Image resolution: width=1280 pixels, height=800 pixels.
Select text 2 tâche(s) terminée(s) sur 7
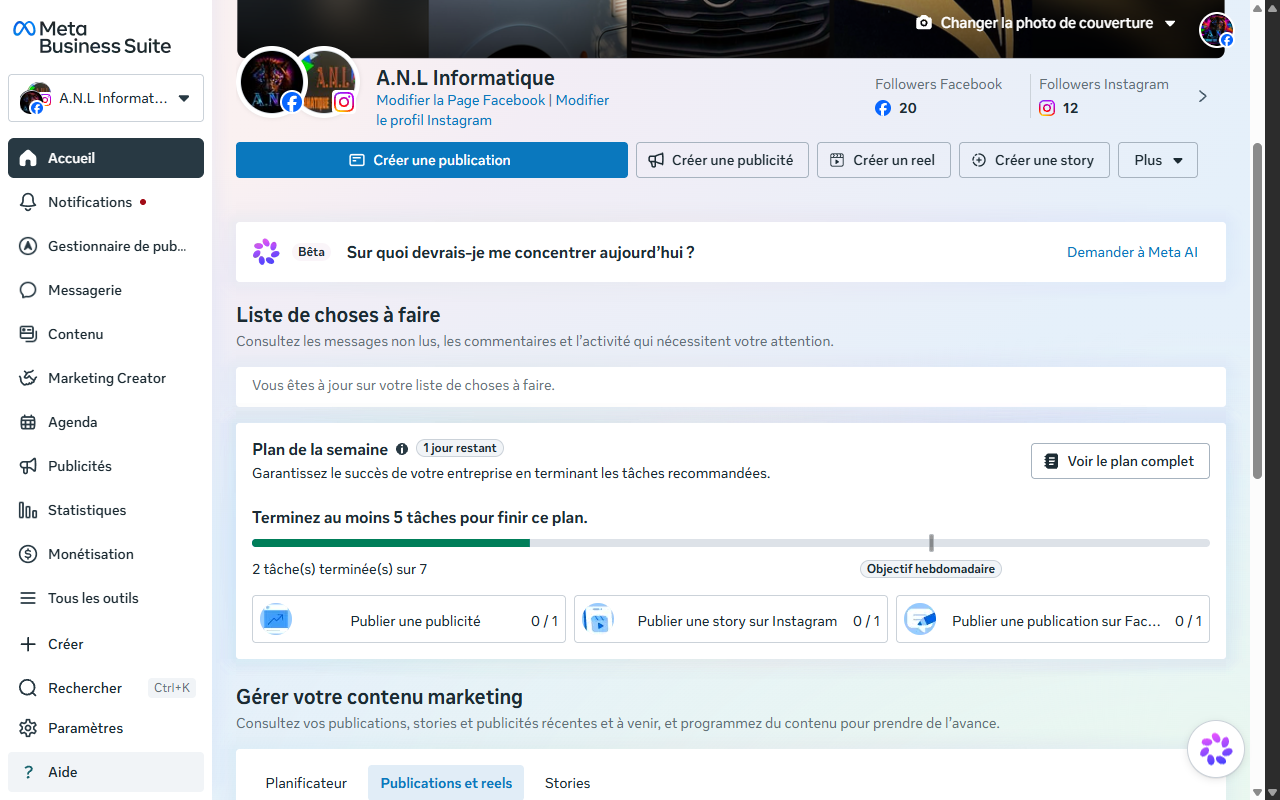coord(339,569)
